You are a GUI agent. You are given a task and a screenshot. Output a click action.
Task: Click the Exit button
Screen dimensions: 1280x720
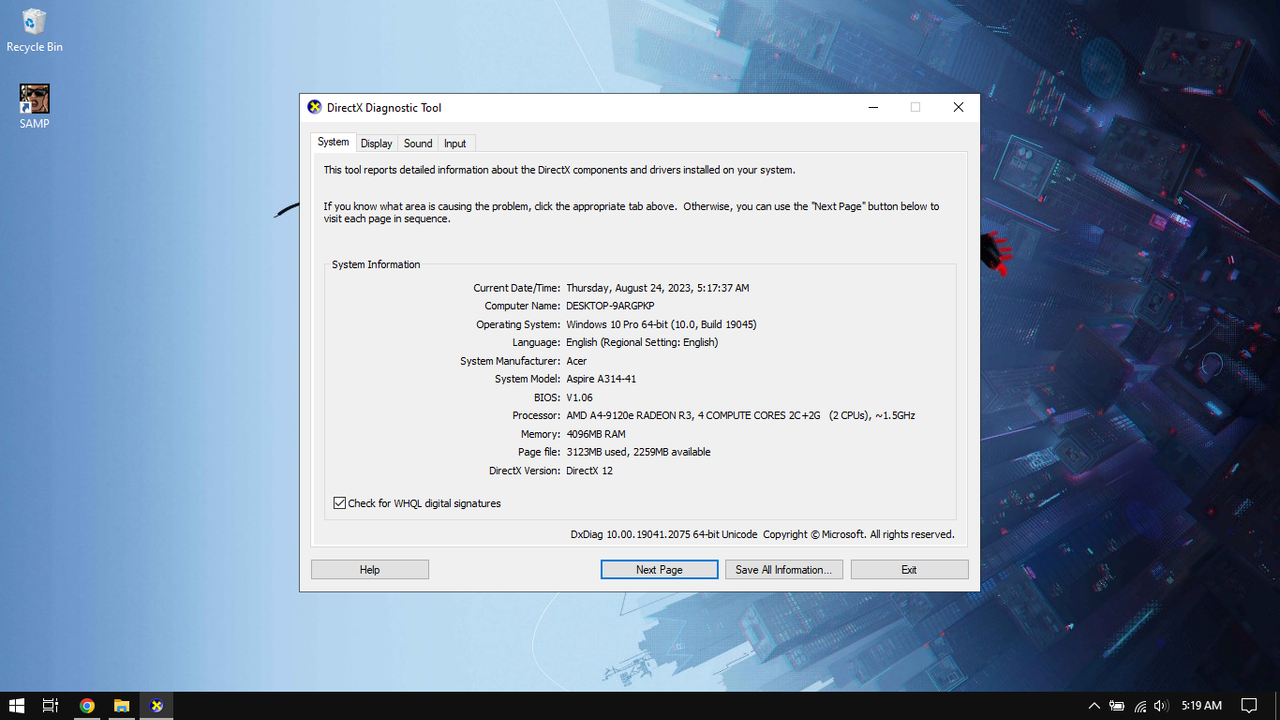click(x=909, y=569)
